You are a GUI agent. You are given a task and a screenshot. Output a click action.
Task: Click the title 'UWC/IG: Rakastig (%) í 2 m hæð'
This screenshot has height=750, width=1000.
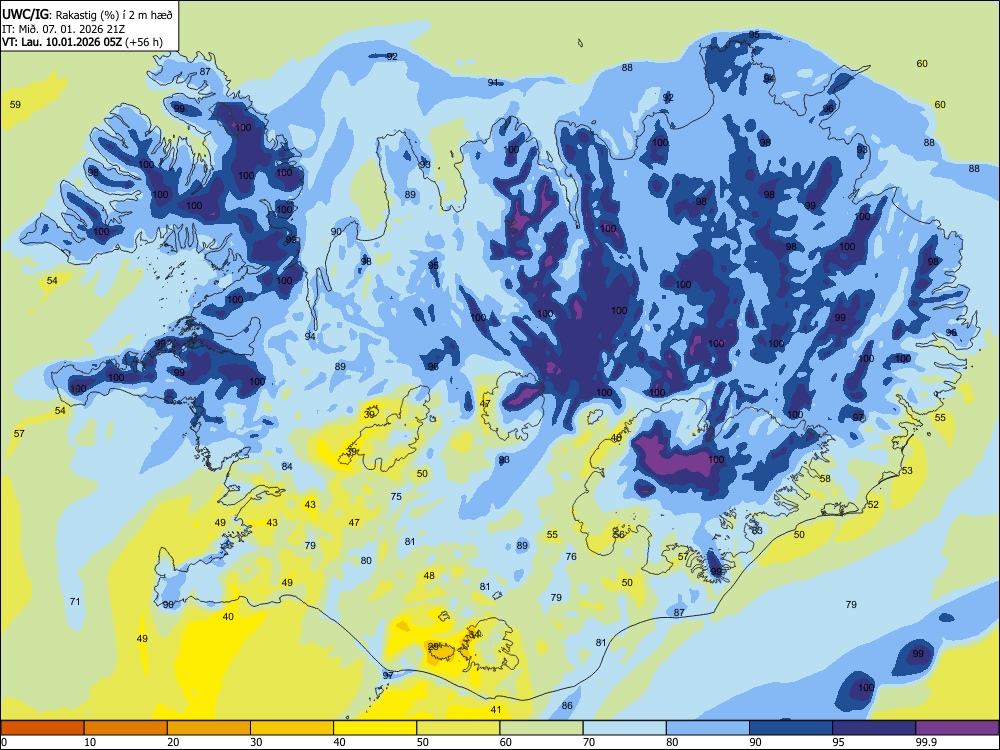pyautogui.click(x=87, y=14)
